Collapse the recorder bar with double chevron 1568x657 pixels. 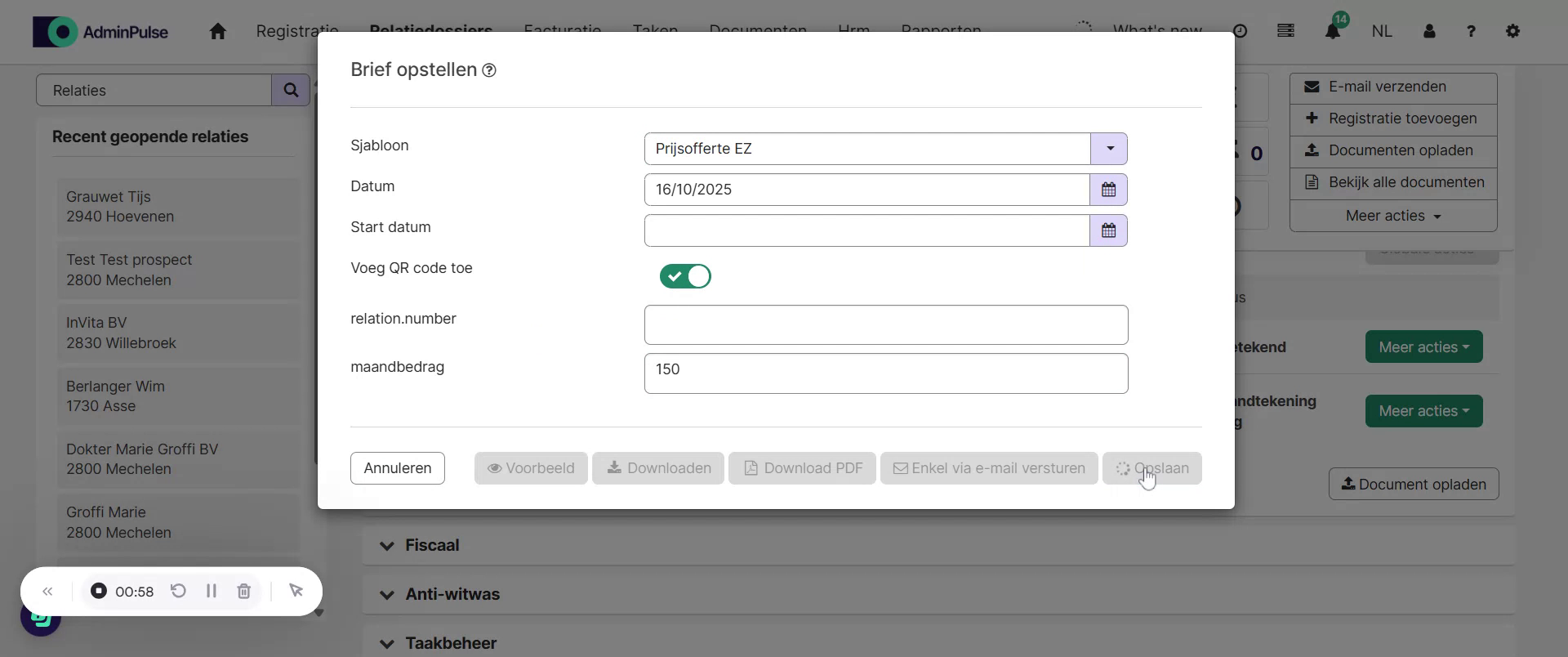[x=47, y=591]
